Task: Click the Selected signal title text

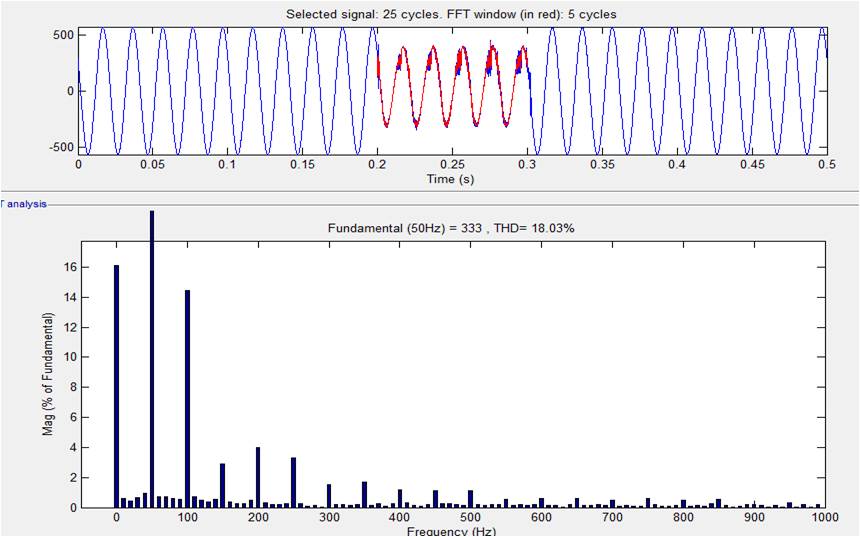Action: point(451,14)
